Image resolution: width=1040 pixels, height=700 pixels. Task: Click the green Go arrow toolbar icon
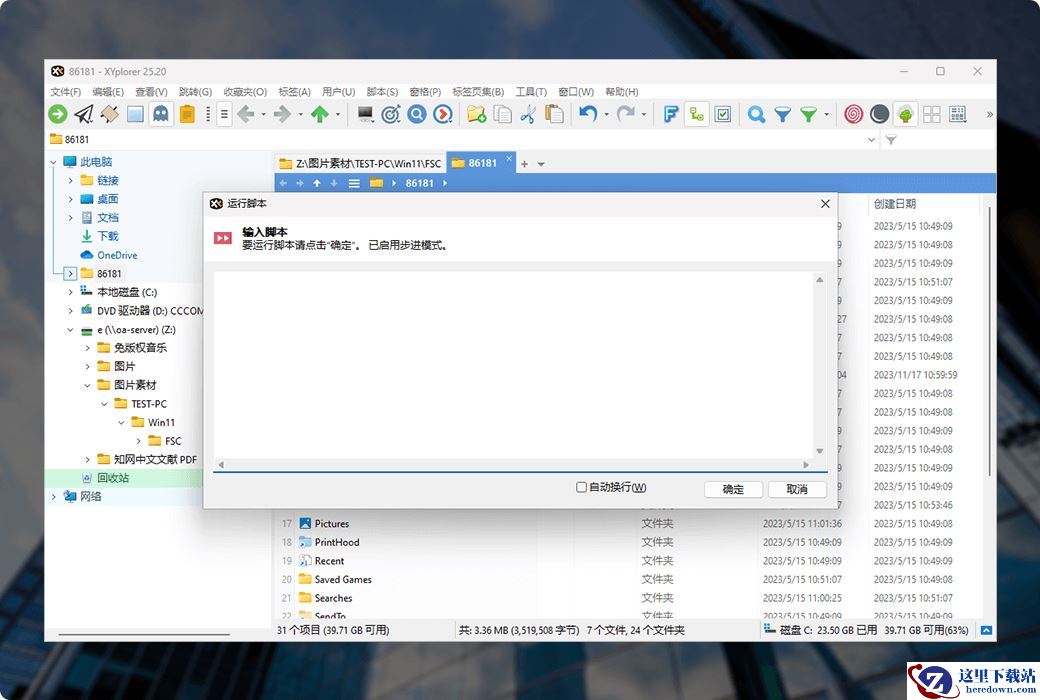coord(58,115)
